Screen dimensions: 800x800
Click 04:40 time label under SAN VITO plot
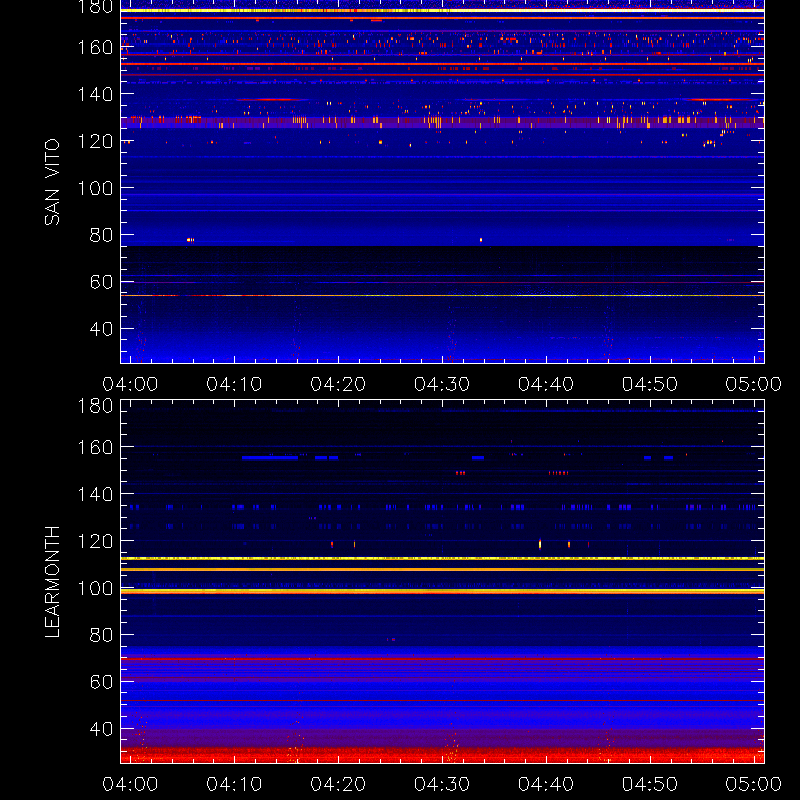[546, 384]
